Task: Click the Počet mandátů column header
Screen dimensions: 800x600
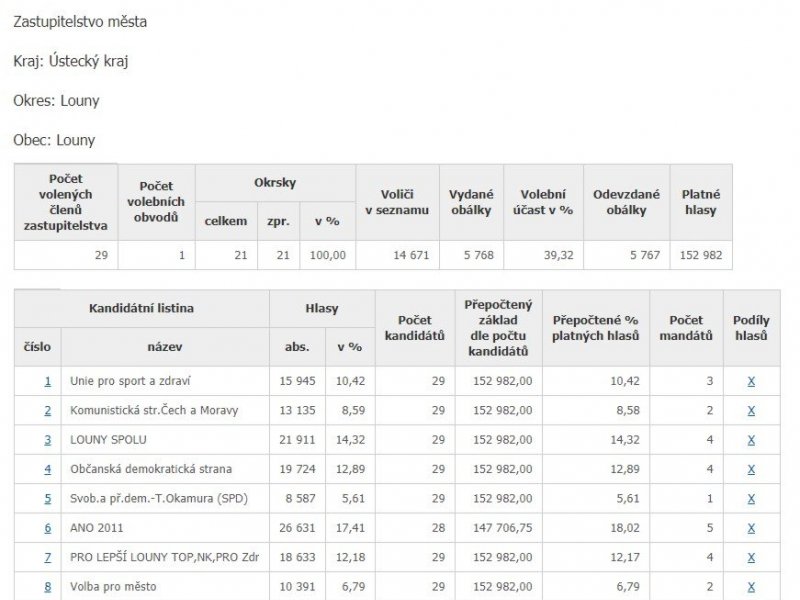Action: coord(686,328)
